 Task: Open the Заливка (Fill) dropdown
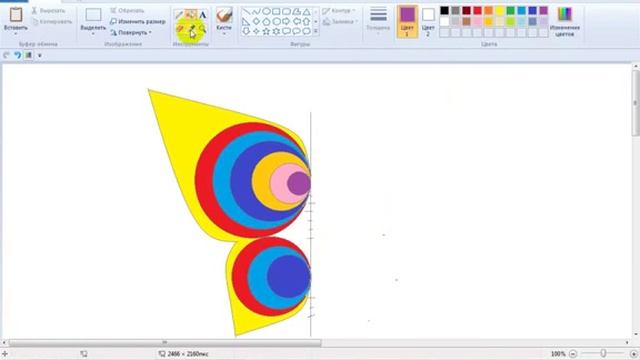[340, 22]
